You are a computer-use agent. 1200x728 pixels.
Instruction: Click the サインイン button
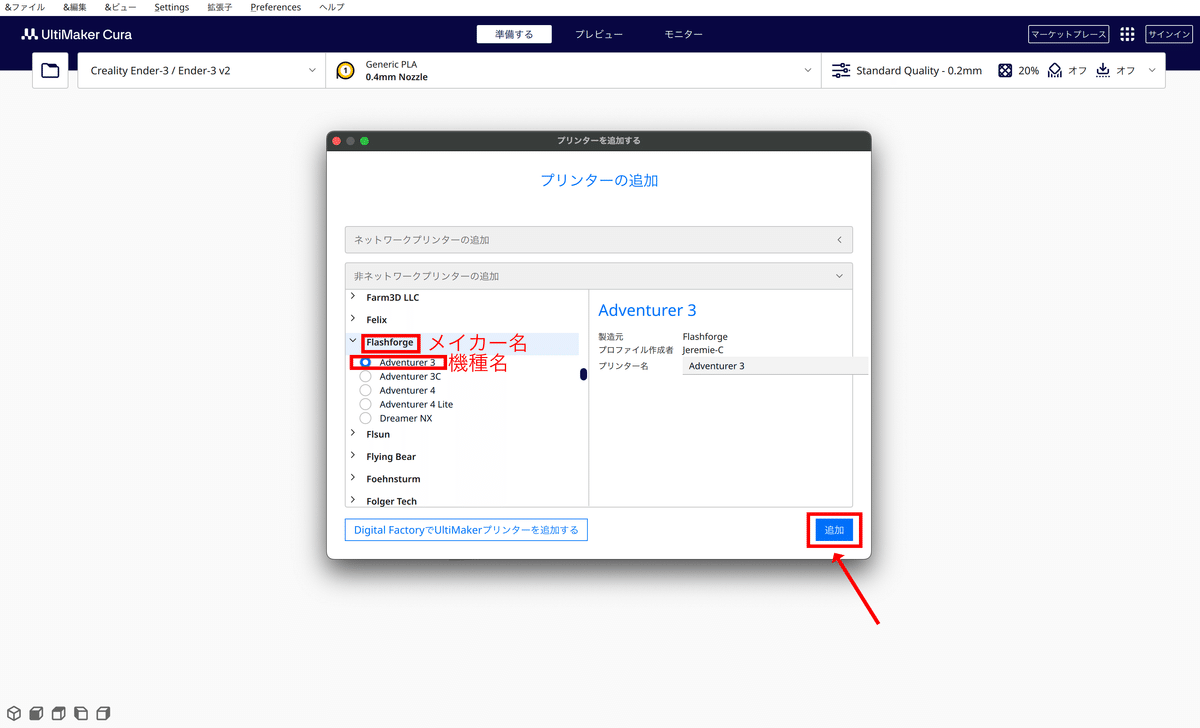[1169, 34]
